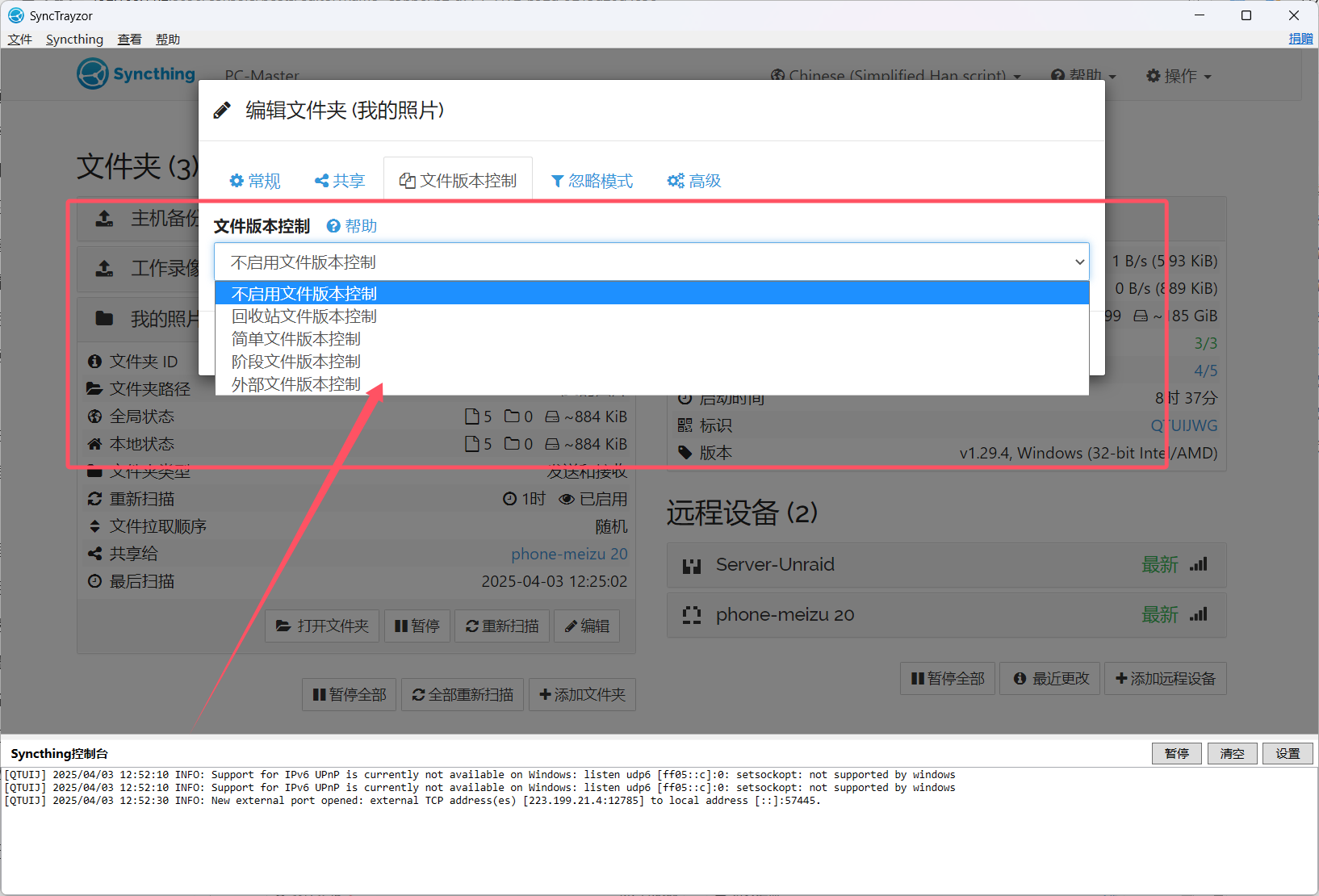Open the 高级 tab
The image size is (1319, 896).
[x=694, y=181]
